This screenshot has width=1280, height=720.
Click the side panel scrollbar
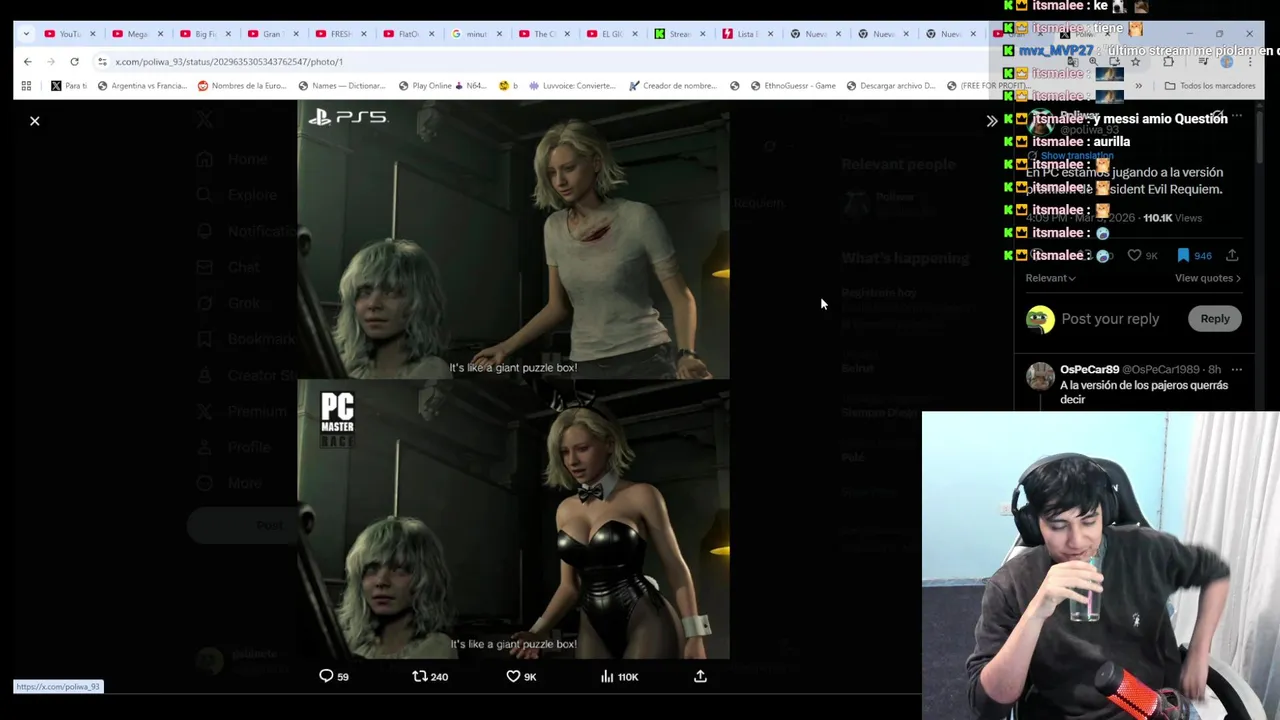(1259, 135)
